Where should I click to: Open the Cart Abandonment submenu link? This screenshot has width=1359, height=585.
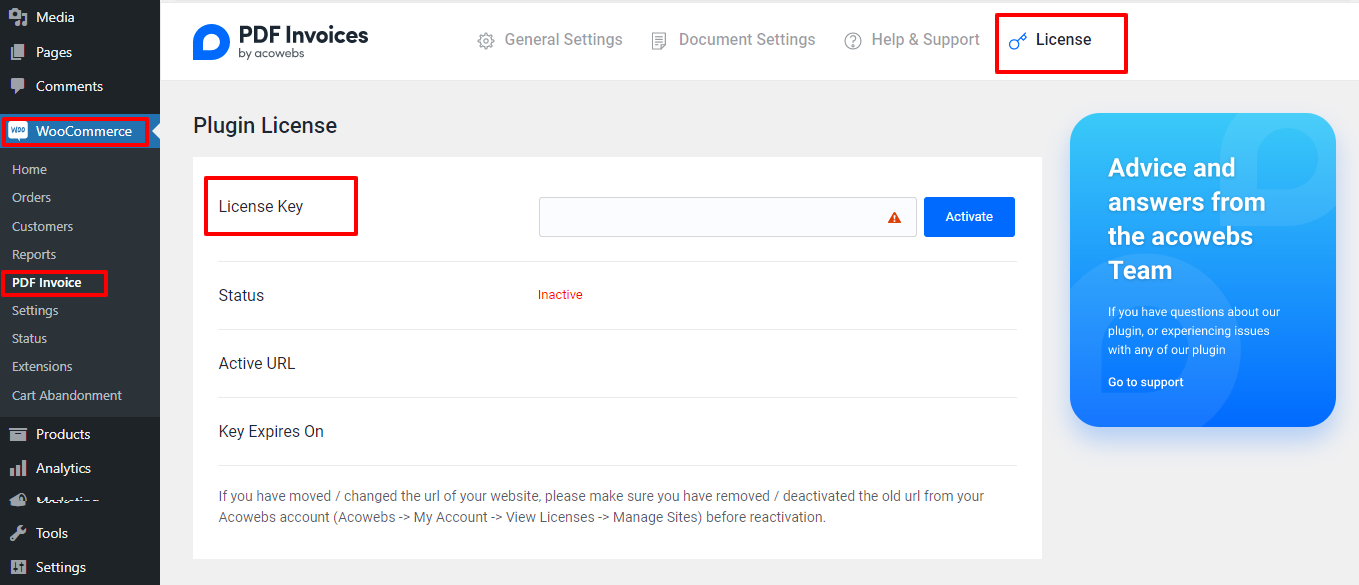[x=67, y=395]
